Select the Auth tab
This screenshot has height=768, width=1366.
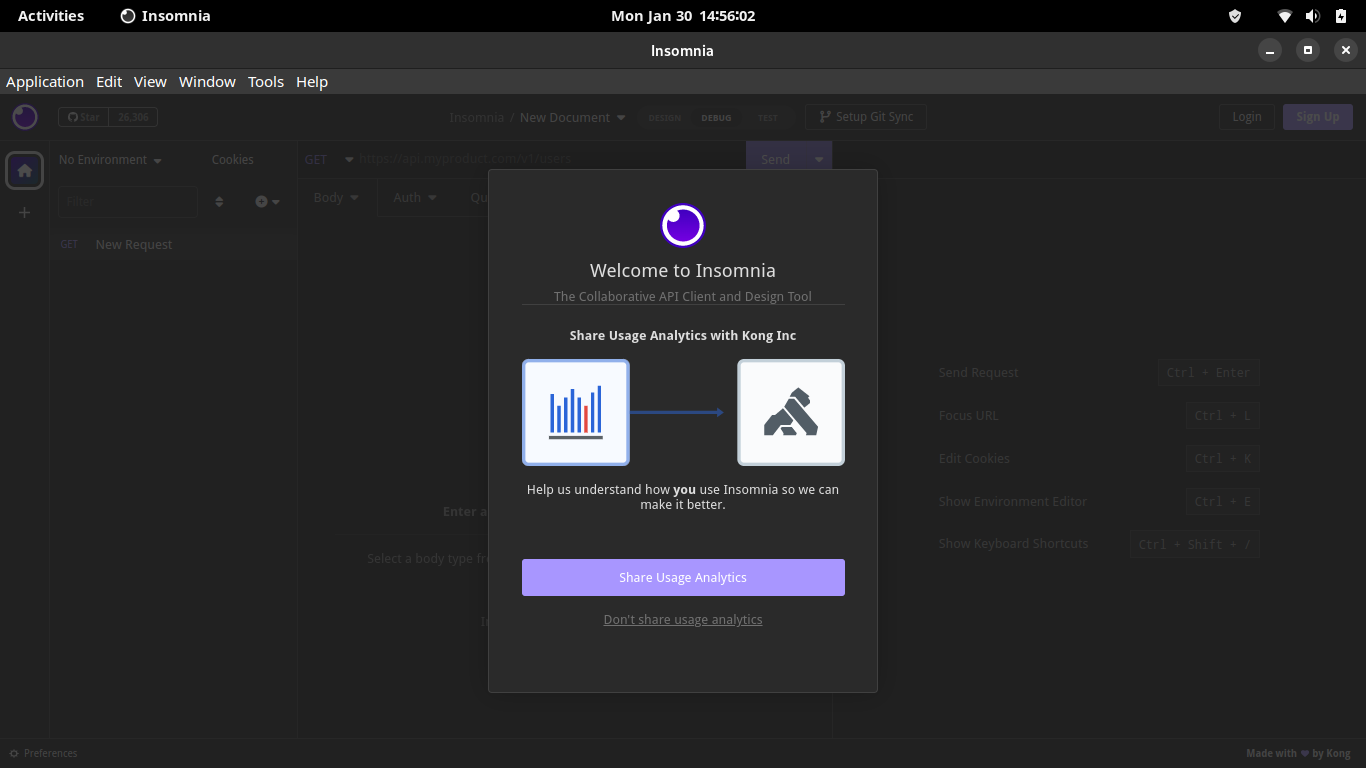click(x=414, y=197)
